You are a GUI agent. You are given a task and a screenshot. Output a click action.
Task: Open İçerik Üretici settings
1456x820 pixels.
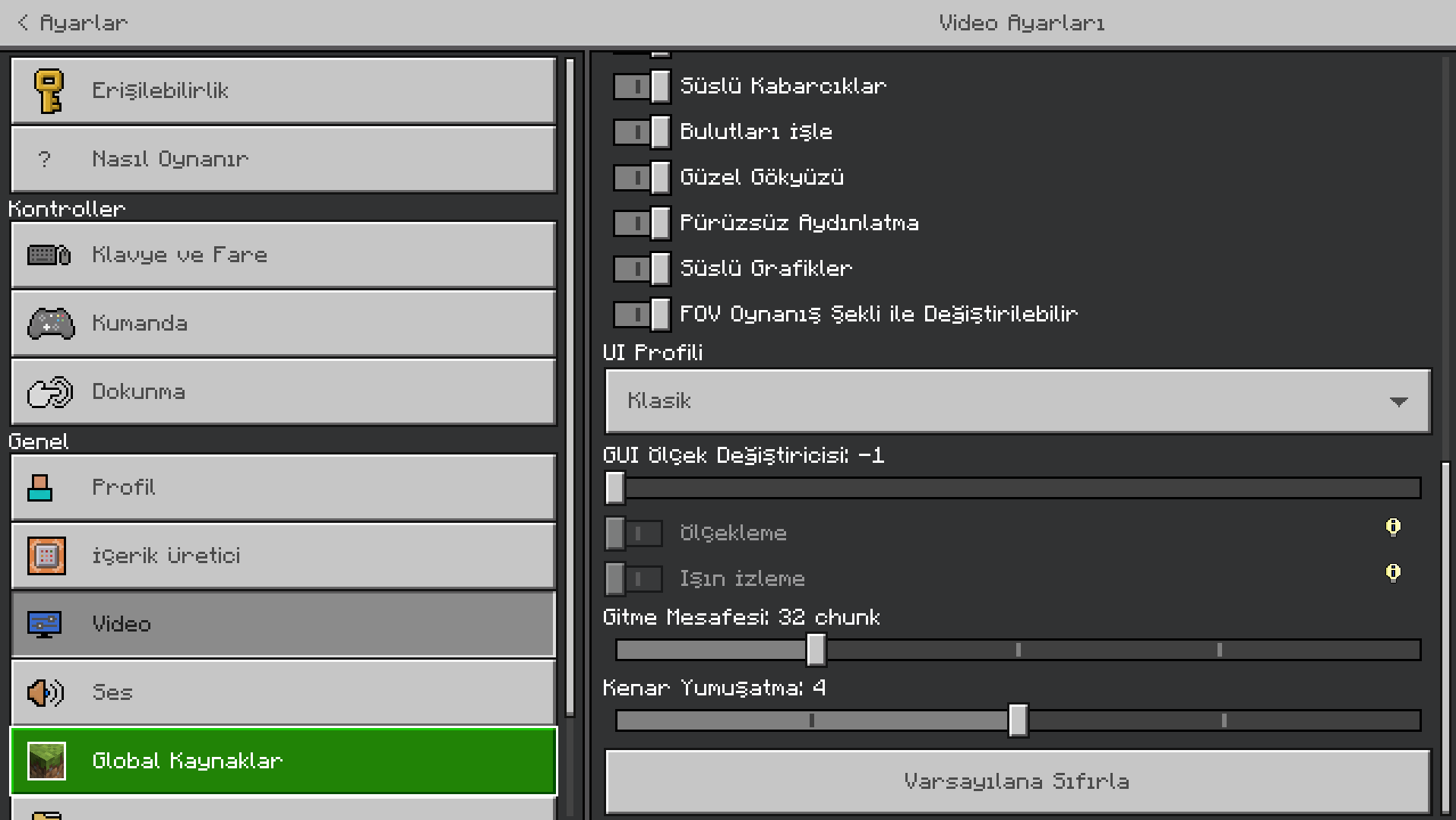pos(283,556)
